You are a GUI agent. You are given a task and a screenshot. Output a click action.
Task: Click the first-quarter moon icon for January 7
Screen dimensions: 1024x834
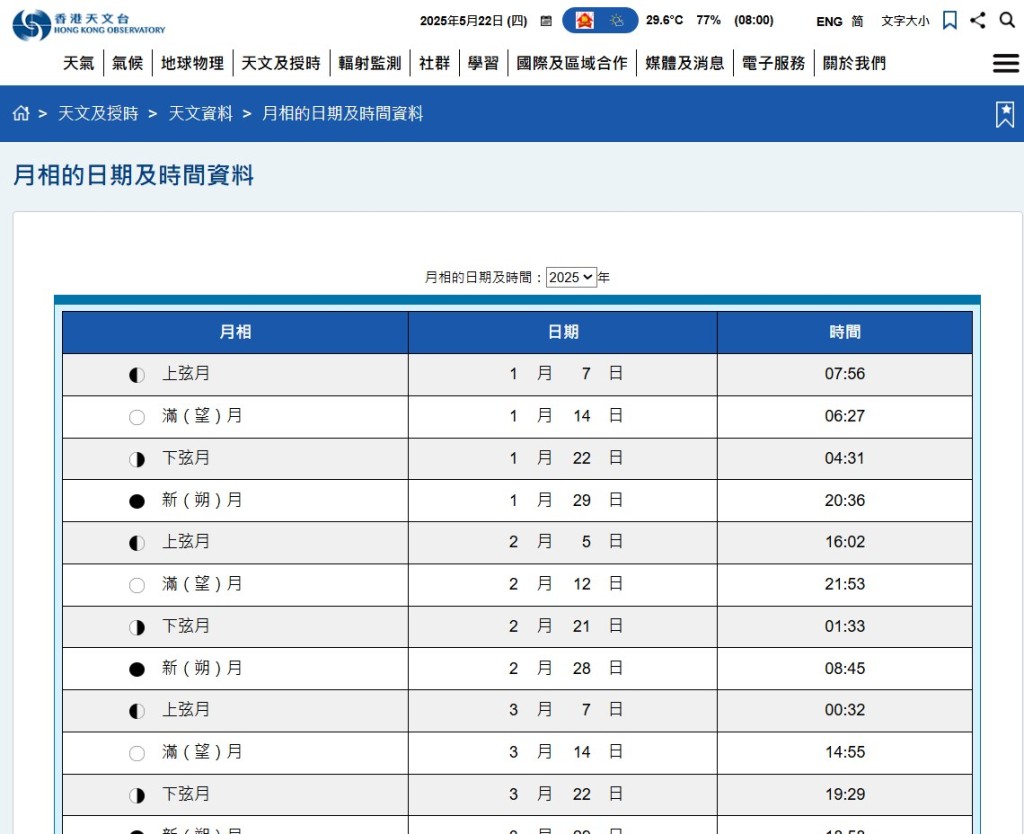click(x=136, y=375)
